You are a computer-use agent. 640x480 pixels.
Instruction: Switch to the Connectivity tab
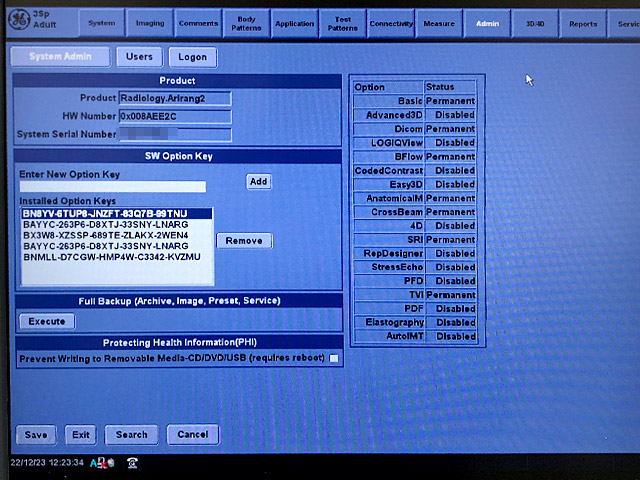click(x=391, y=23)
